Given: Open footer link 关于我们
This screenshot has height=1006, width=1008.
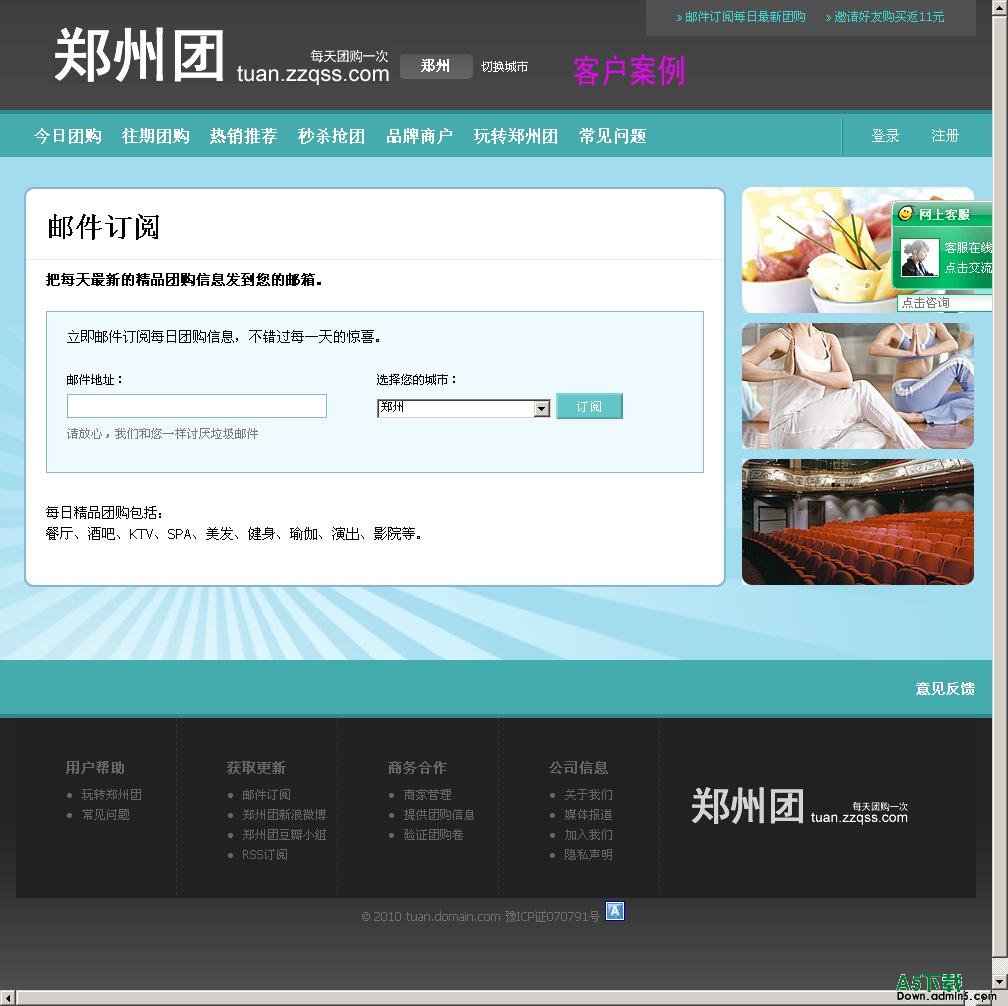Looking at the screenshot, I should 588,795.
